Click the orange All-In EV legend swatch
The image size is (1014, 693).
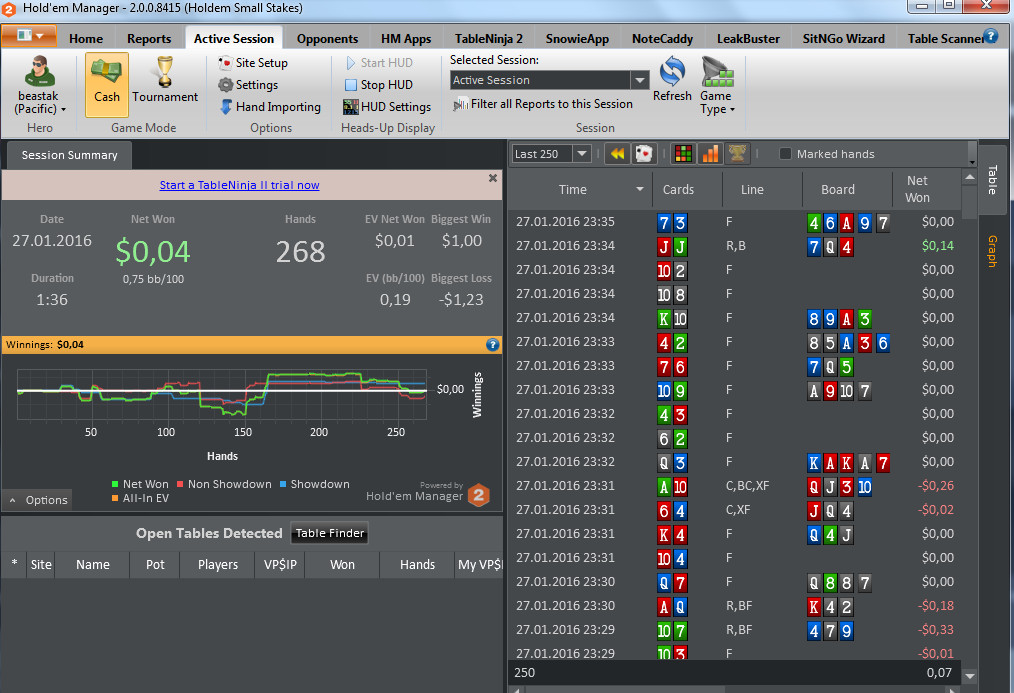pyautogui.click(x=115, y=498)
